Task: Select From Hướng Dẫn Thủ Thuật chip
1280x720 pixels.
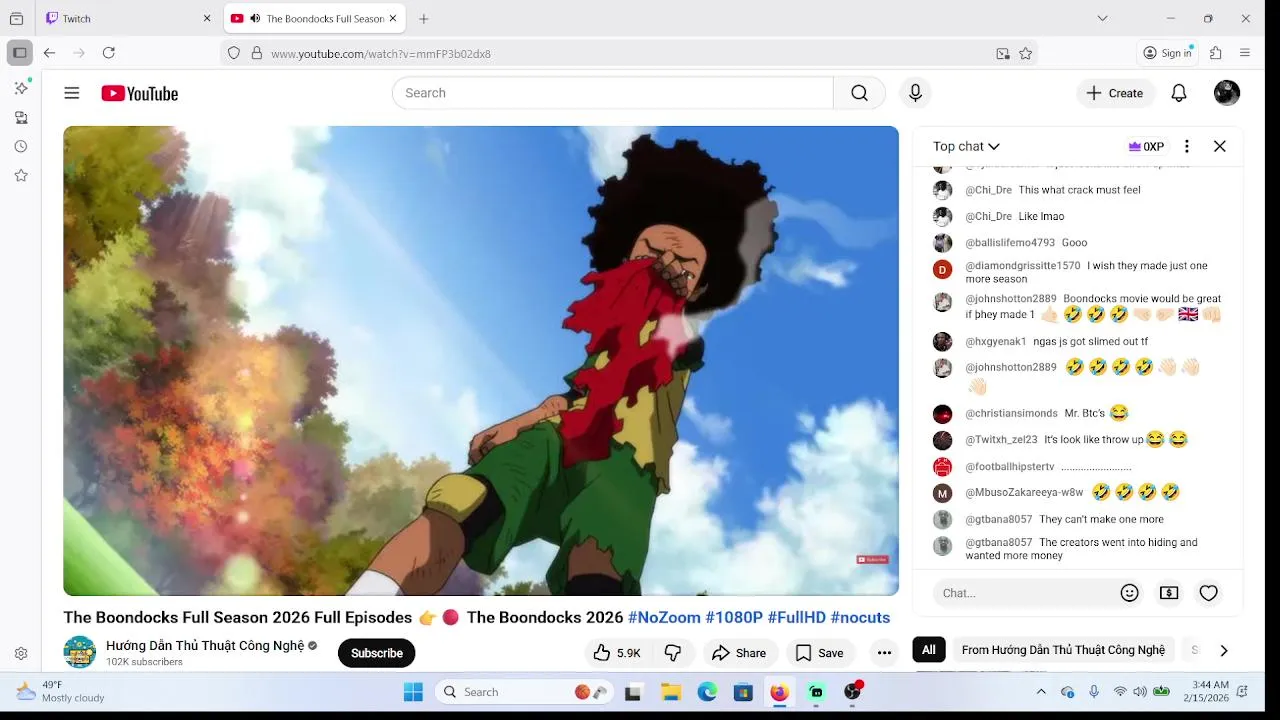Action: (1063, 650)
